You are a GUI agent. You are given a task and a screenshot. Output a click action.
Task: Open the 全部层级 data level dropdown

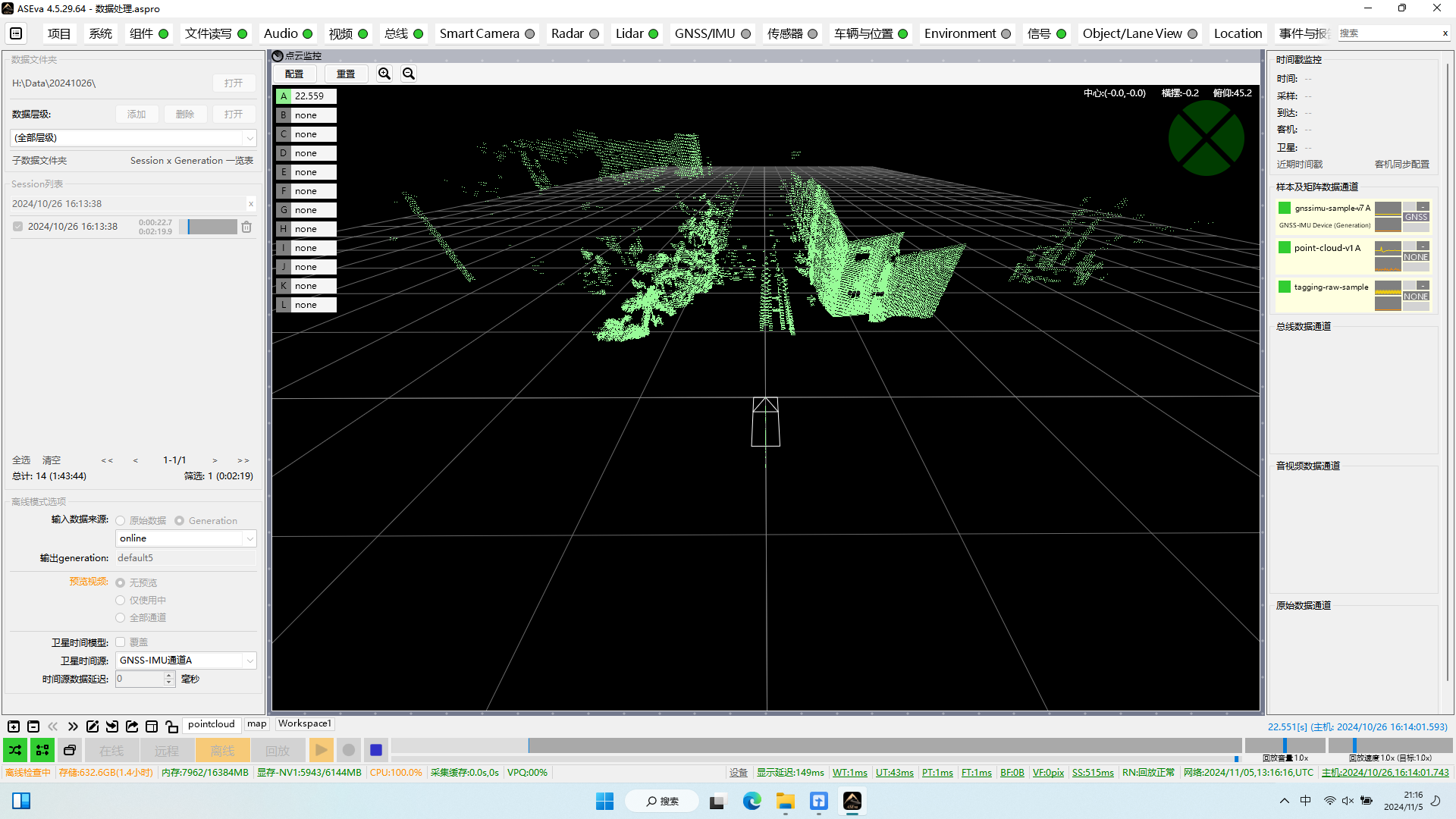tap(133, 138)
